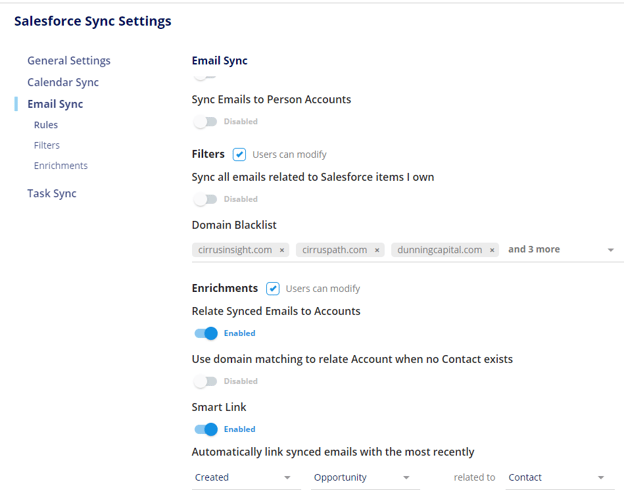Expand the Domain Blacklist dropdown arrow
Screen dimensions: 624x503
click(610, 250)
